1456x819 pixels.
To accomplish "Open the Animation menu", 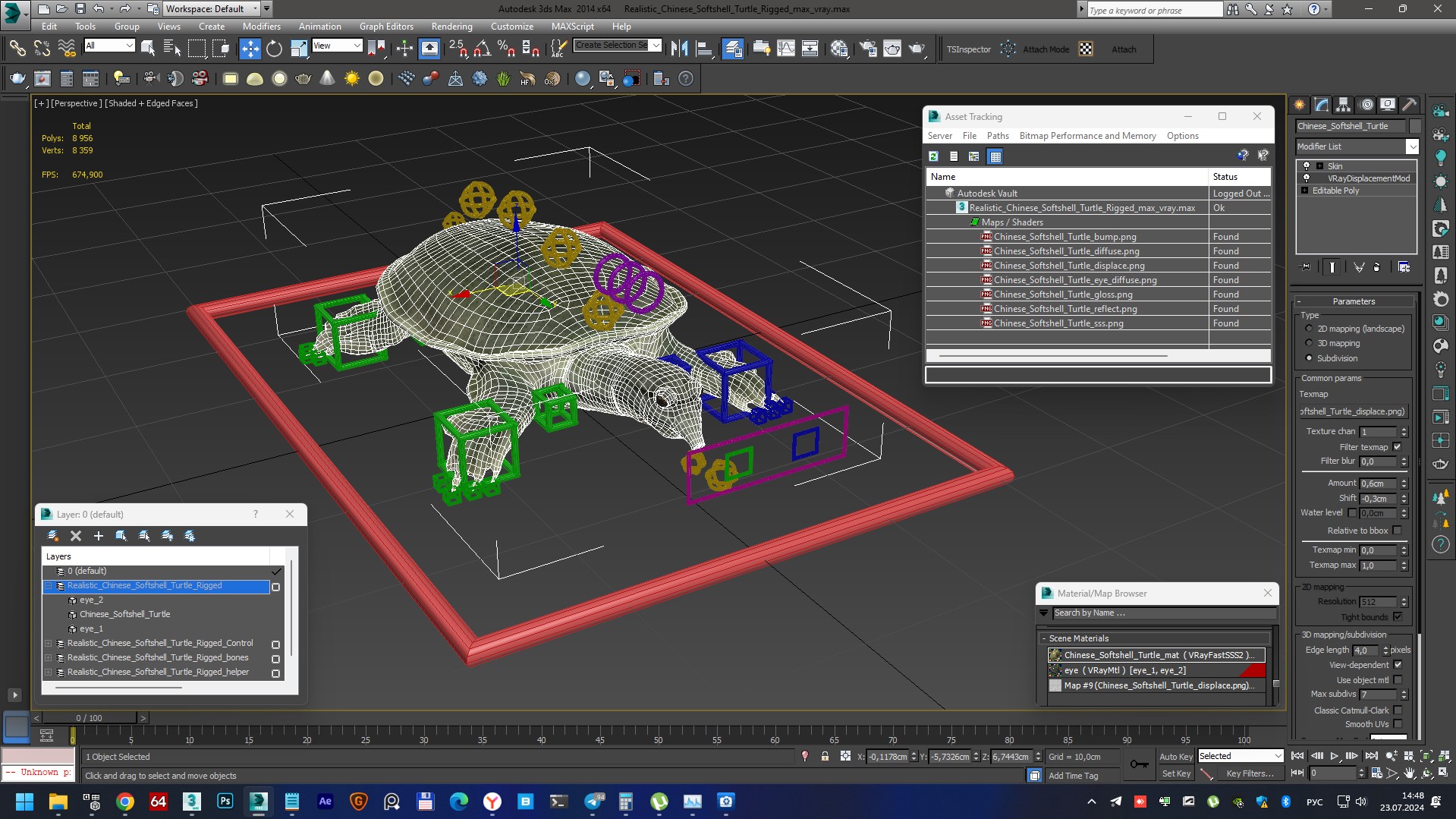I will (x=319, y=26).
